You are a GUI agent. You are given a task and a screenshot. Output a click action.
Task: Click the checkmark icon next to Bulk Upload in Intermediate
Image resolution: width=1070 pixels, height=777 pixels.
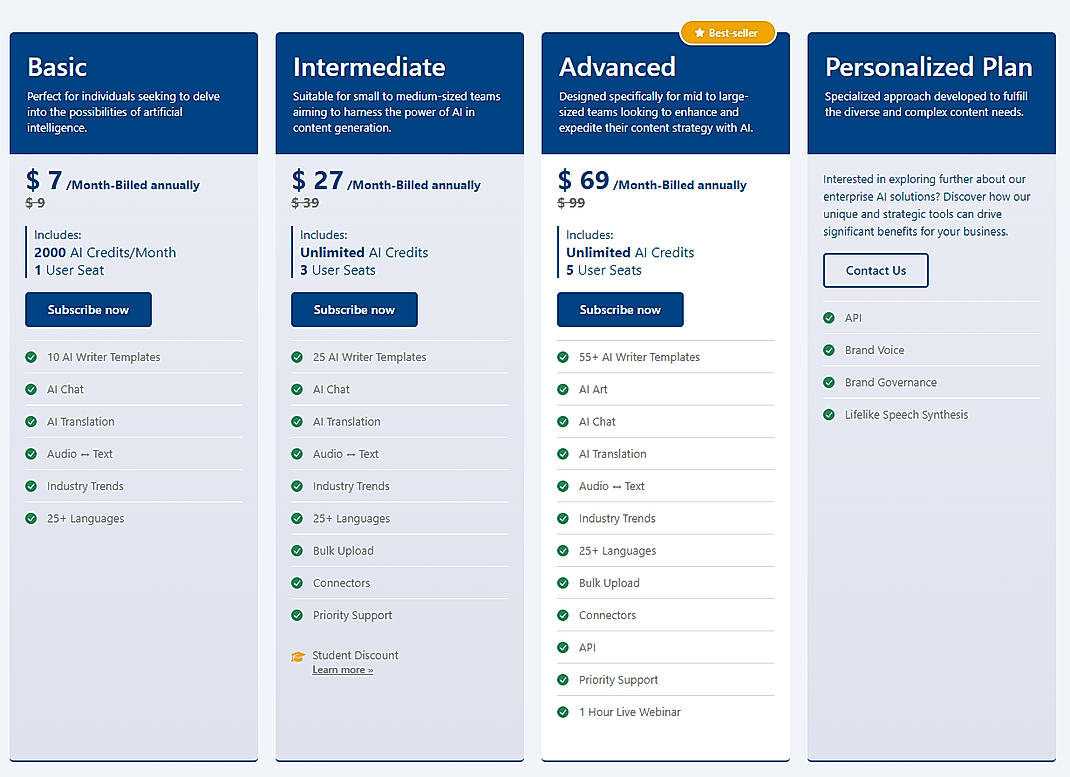click(297, 550)
